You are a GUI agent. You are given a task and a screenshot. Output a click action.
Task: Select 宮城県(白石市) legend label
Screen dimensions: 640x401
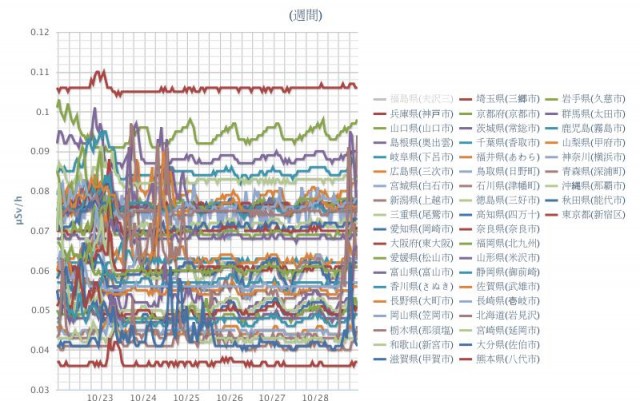click(x=422, y=186)
